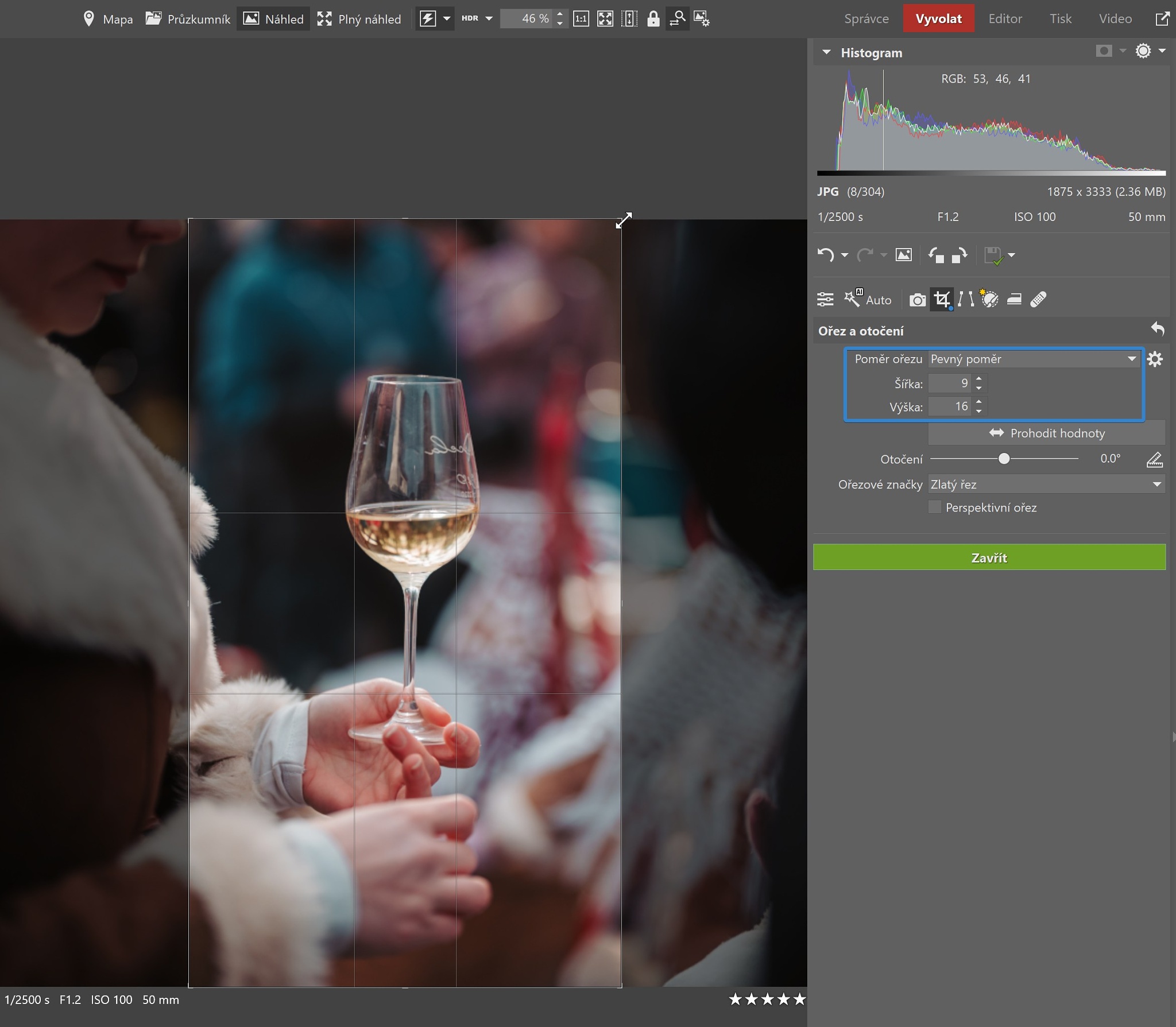Rotate the image left

[938, 256]
